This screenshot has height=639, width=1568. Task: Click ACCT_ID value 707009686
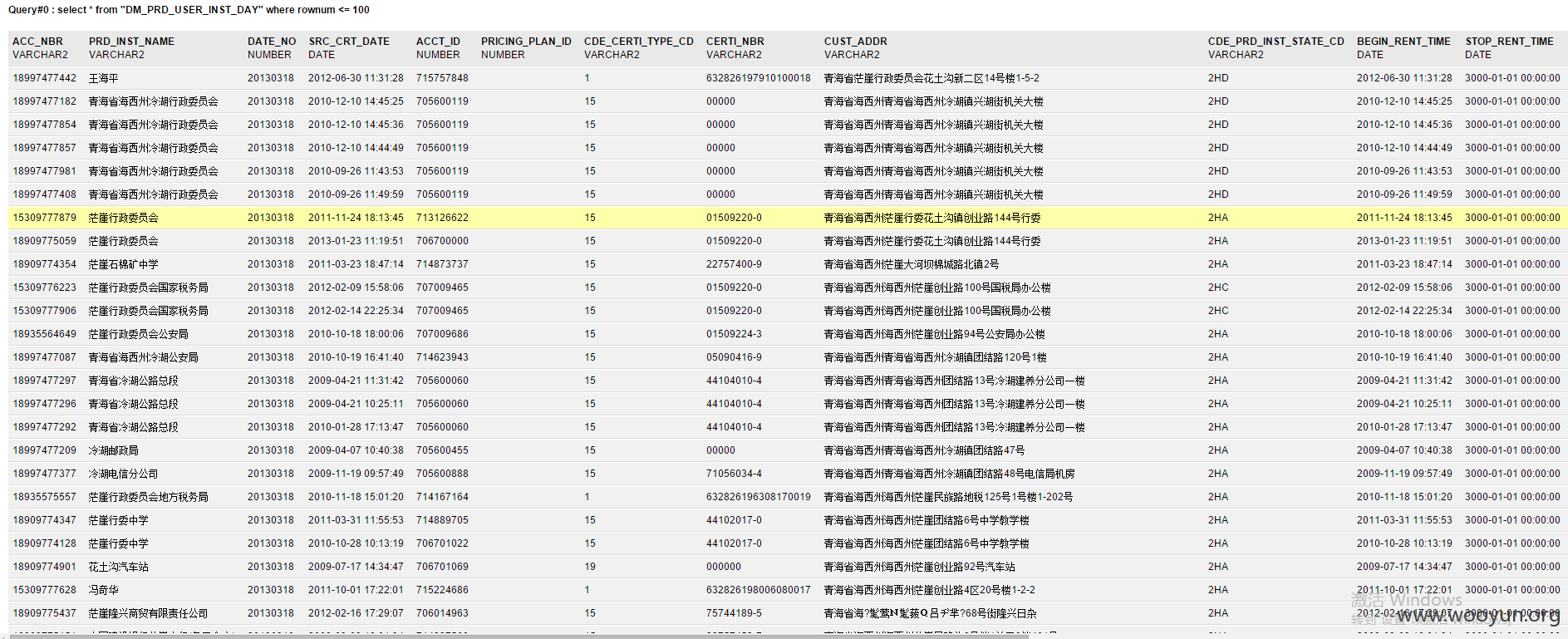[442, 334]
